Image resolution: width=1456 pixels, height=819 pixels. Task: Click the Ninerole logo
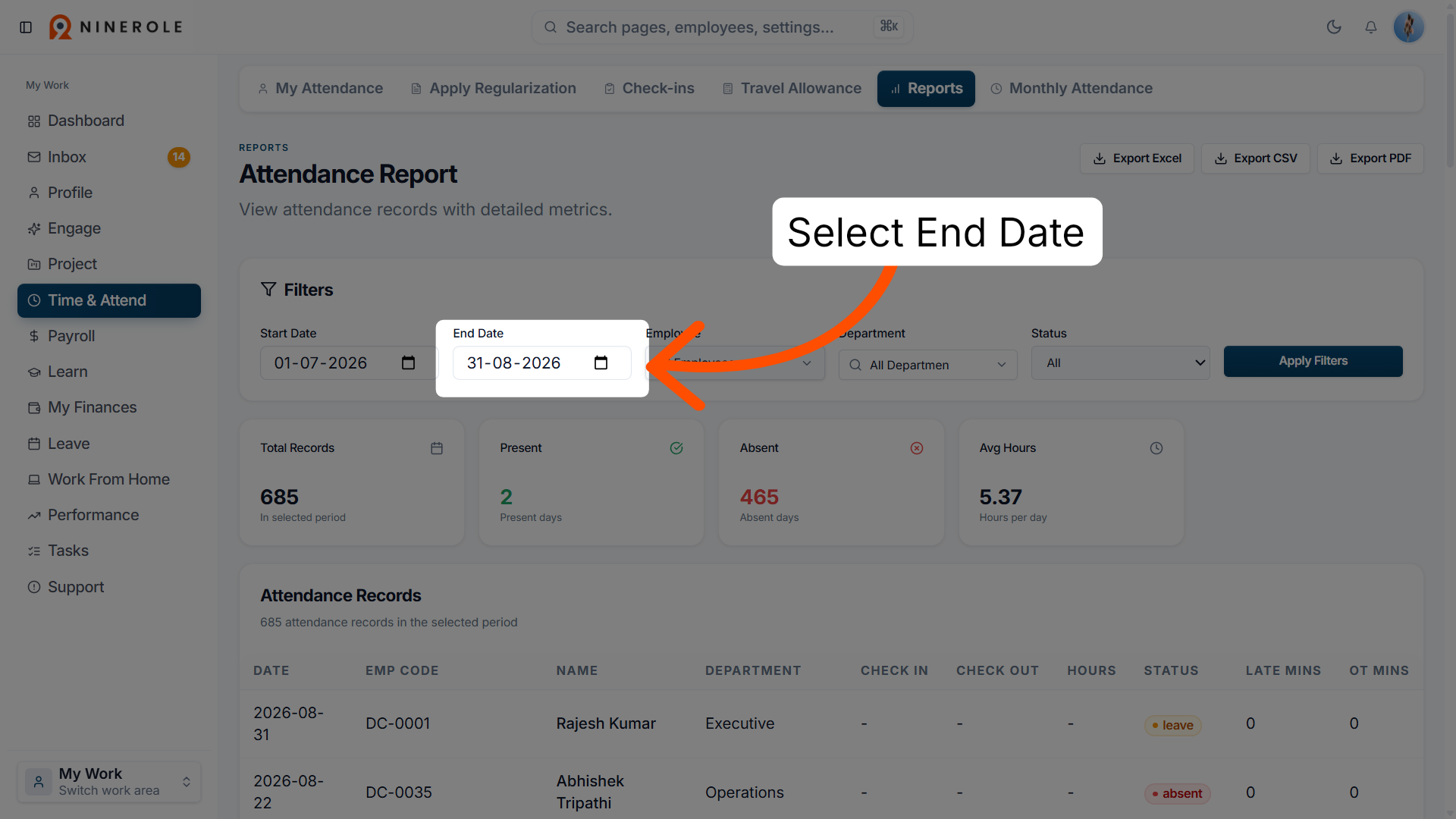click(x=116, y=27)
